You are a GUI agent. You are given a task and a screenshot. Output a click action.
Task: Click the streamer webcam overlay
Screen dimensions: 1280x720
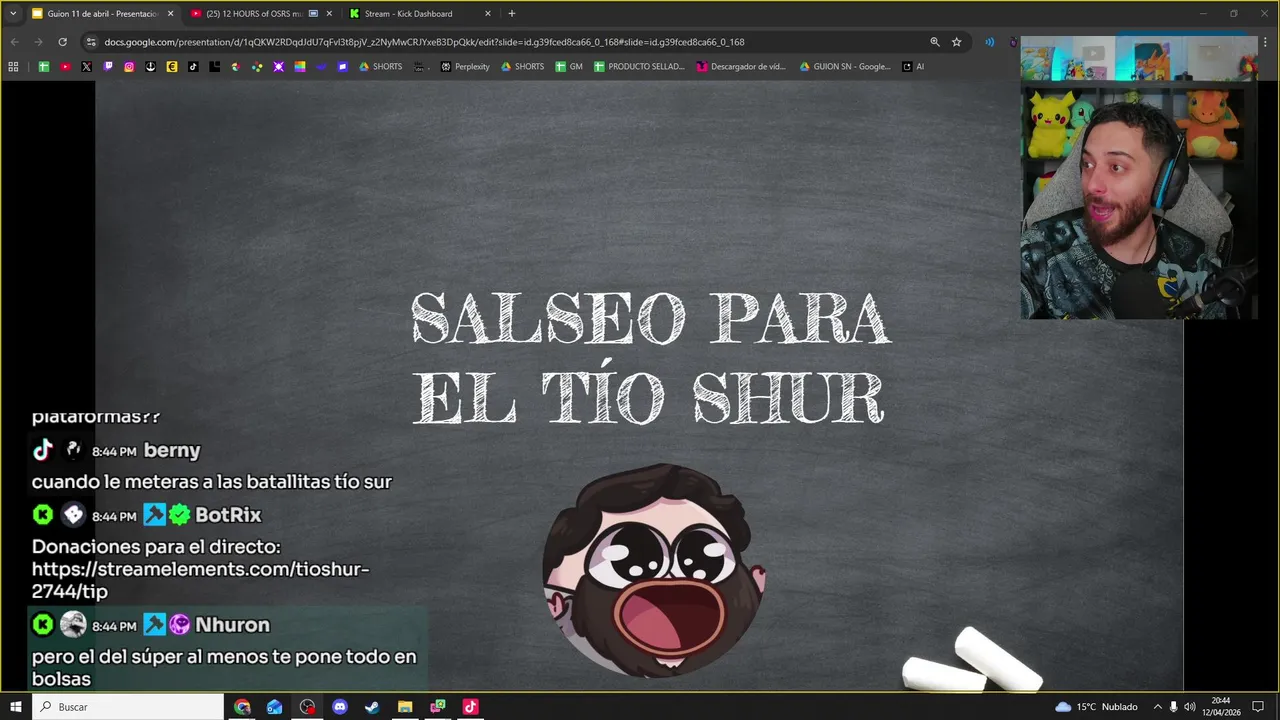pos(1139,178)
